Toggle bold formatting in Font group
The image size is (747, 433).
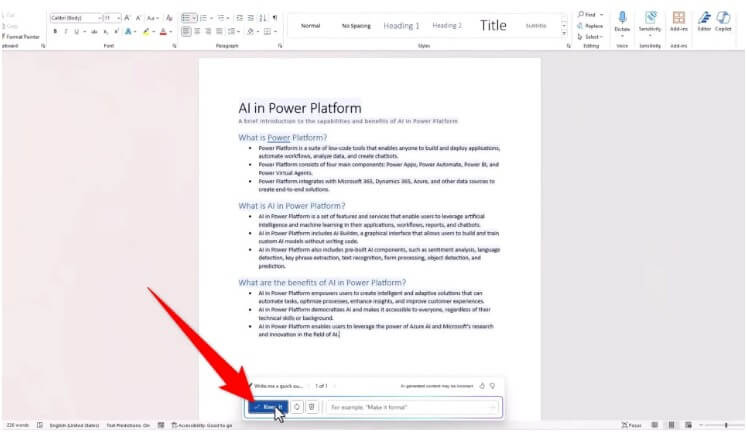point(55,31)
